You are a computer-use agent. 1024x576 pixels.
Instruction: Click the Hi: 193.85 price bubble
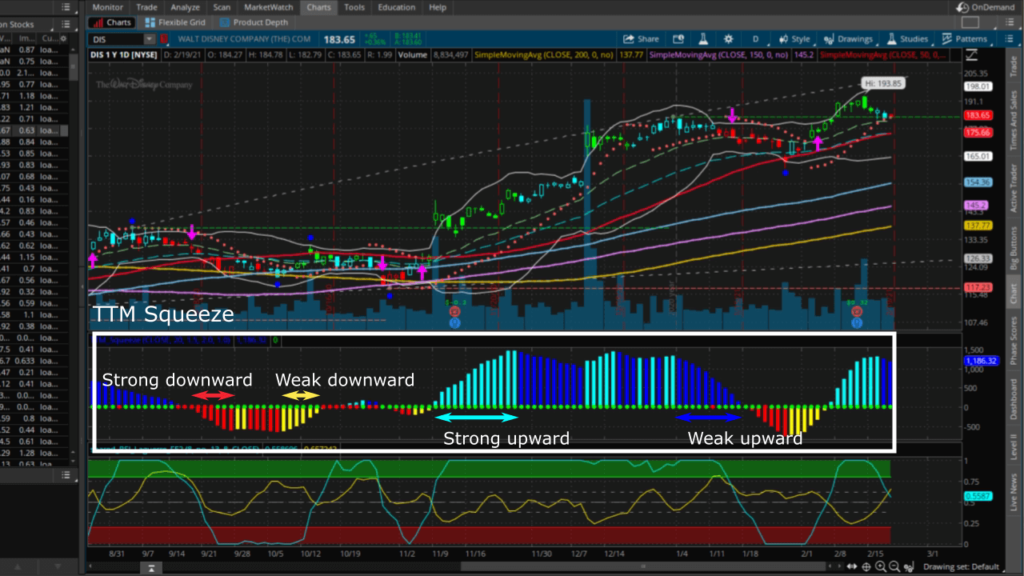coord(883,84)
